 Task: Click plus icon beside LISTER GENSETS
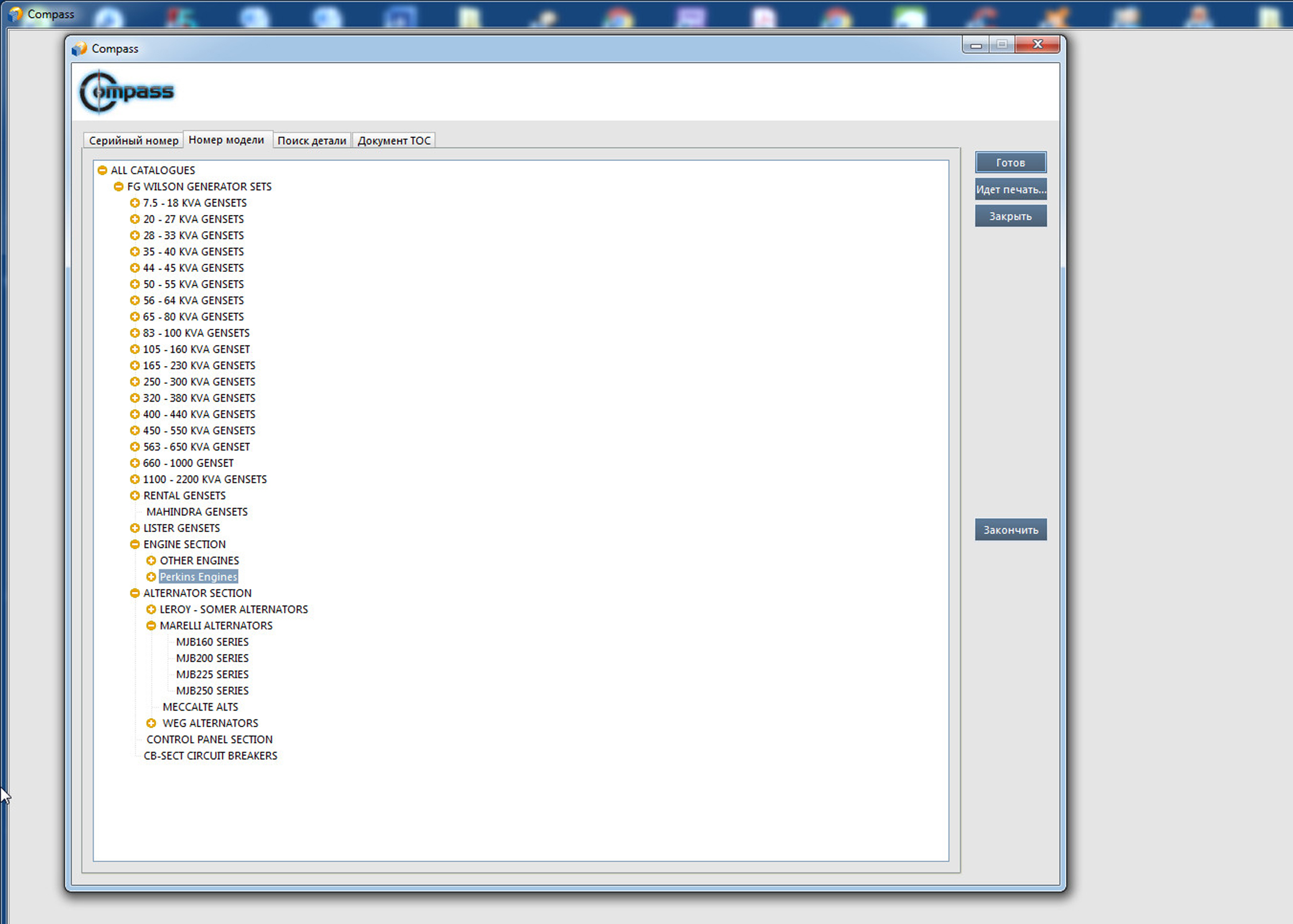coord(134,528)
